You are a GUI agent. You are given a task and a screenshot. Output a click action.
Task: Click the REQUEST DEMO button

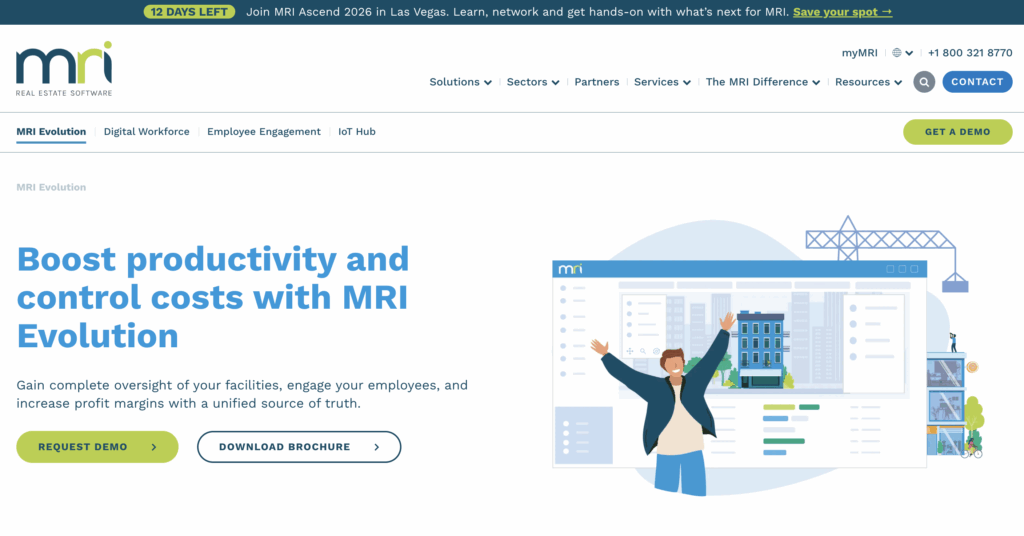pyautogui.click(x=97, y=447)
